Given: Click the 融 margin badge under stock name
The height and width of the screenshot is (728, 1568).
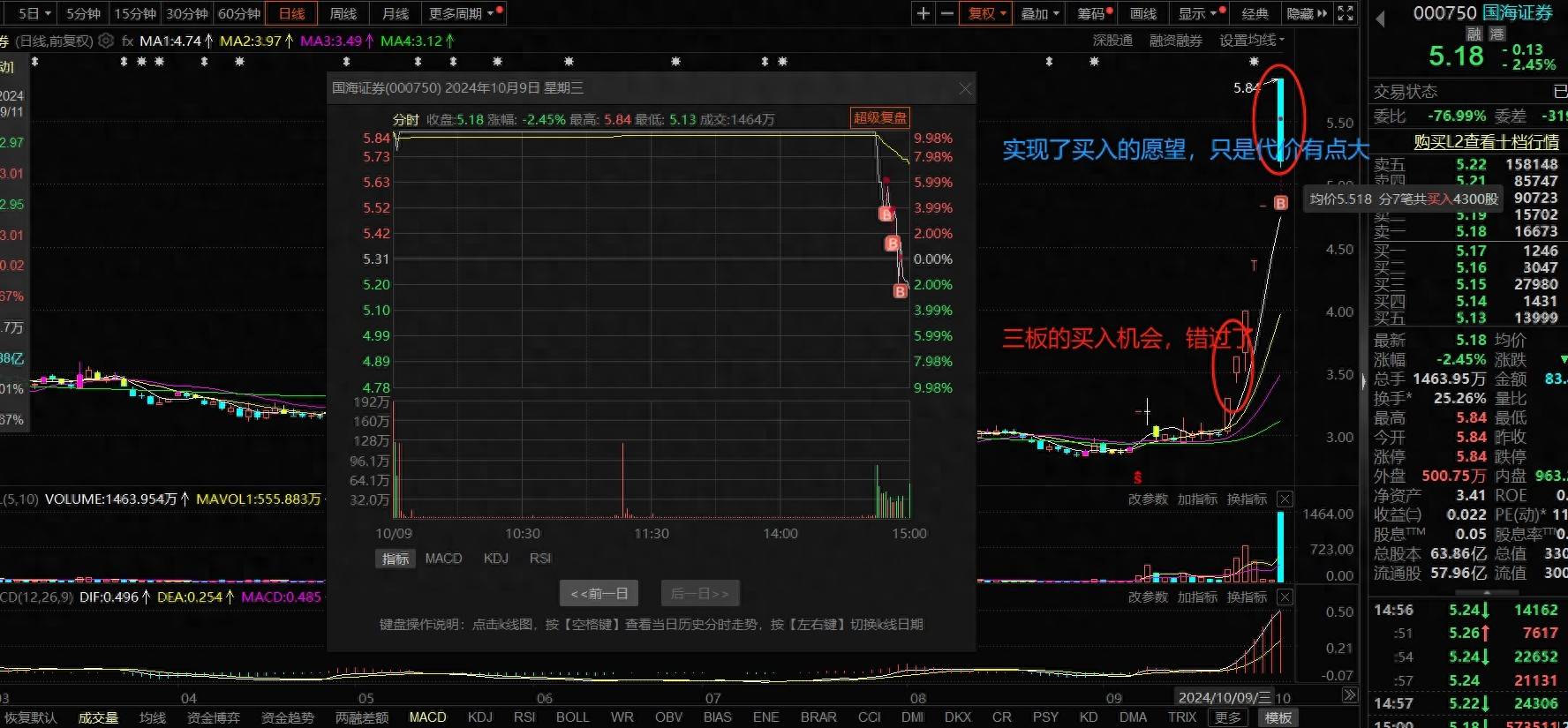Looking at the screenshot, I should 1474,34.
